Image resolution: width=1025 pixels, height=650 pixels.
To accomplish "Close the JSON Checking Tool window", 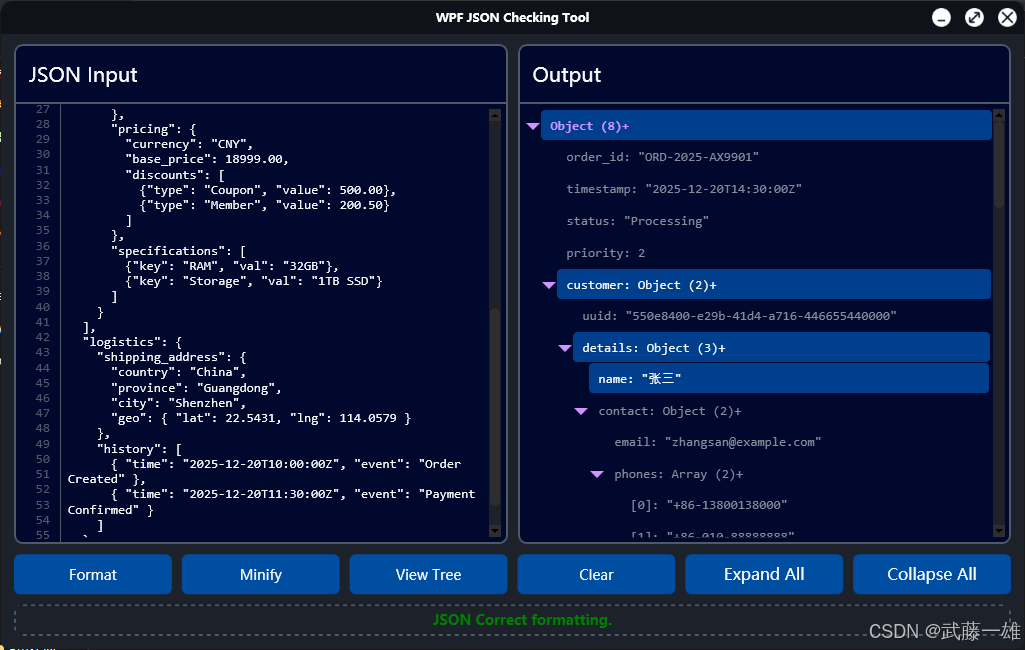I will pyautogui.click(x=1007, y=18).
